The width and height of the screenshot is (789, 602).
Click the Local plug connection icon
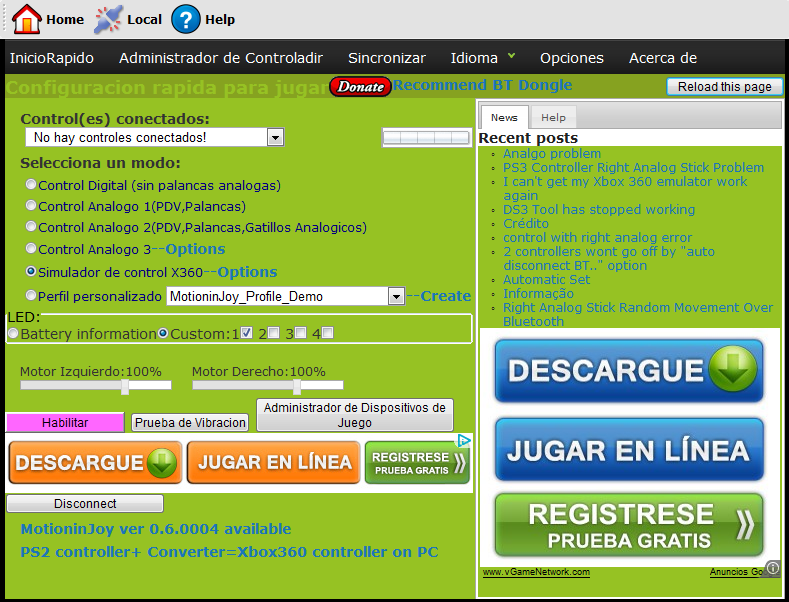click(x=108, y=19)
